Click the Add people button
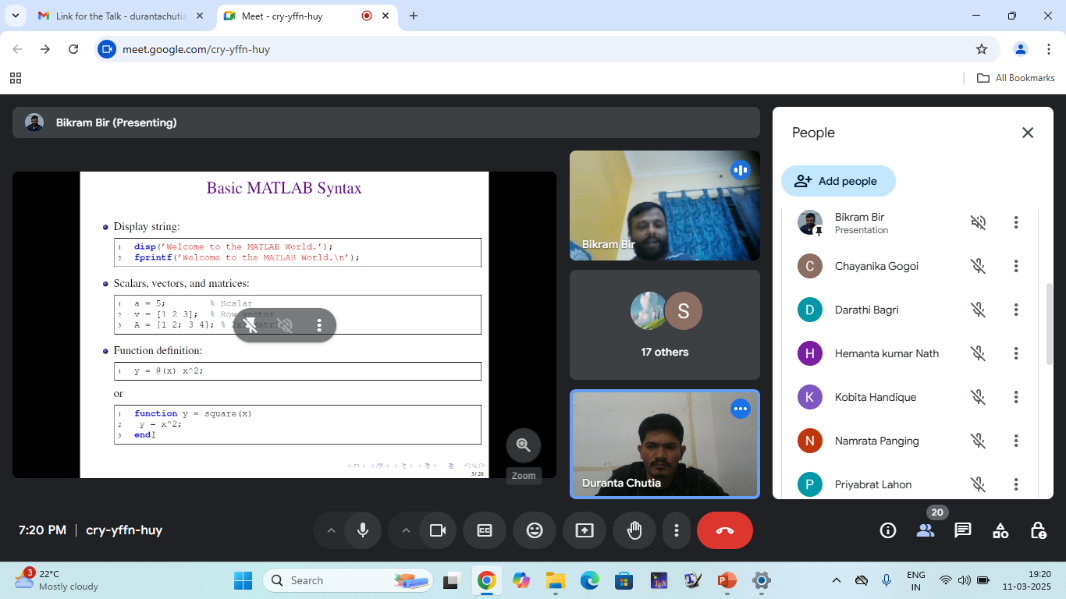The width and height of the screenshot is (1066, 599). 838,181
